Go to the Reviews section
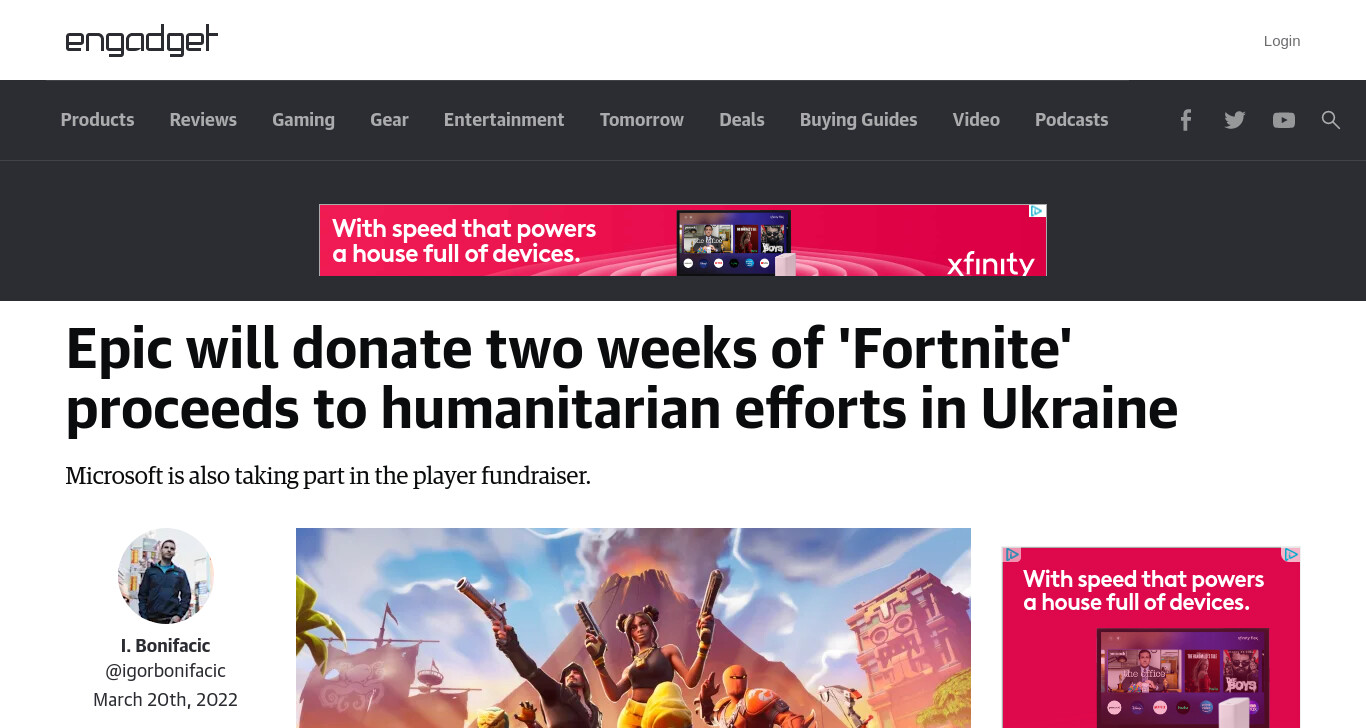The height and width of the screenshot is (728, 1366). pos(203,120)
